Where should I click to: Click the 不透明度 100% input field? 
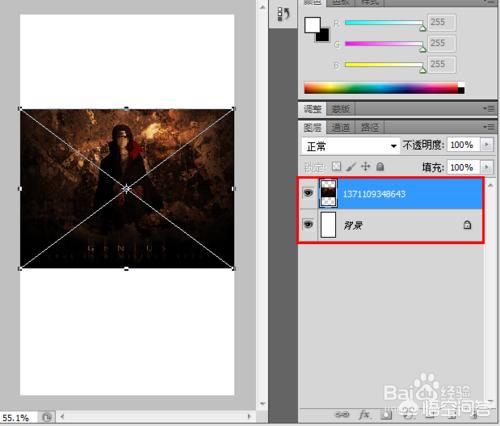(x=463, y=145)
